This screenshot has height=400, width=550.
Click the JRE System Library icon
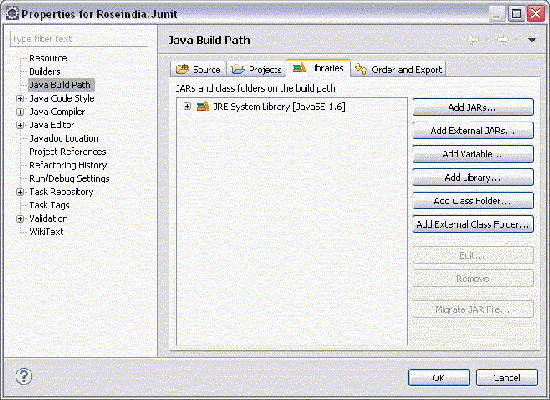(203, 106)
